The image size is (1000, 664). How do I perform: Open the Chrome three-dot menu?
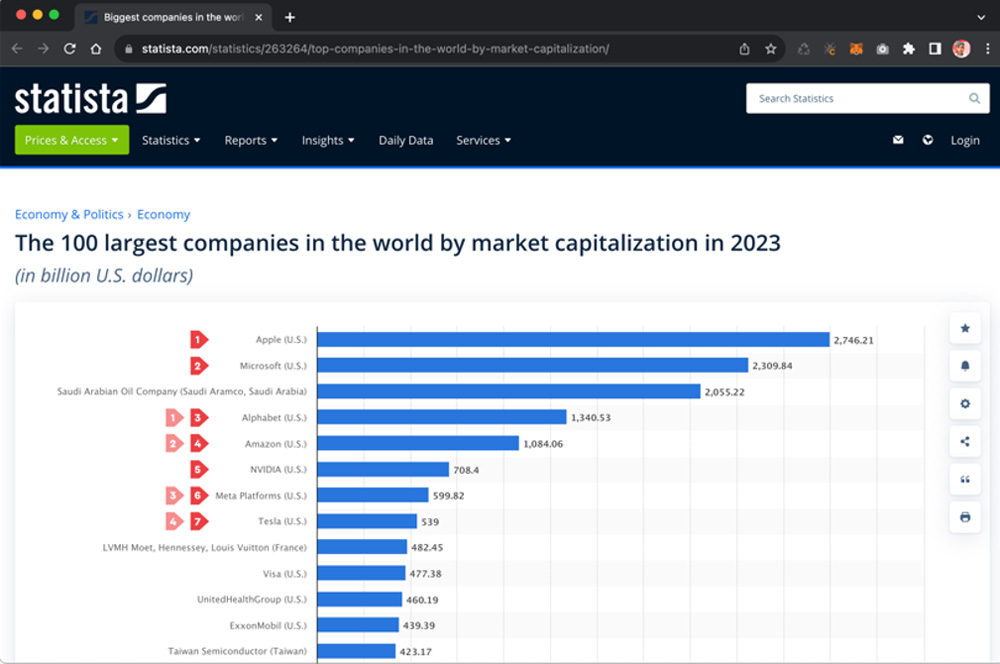(x=988, y=48)
